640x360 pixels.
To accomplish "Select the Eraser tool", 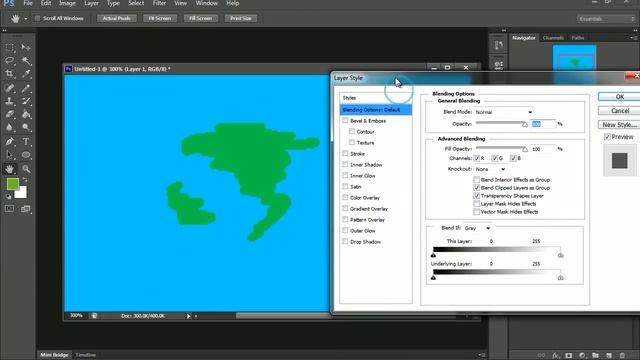I will click(9, 114).
